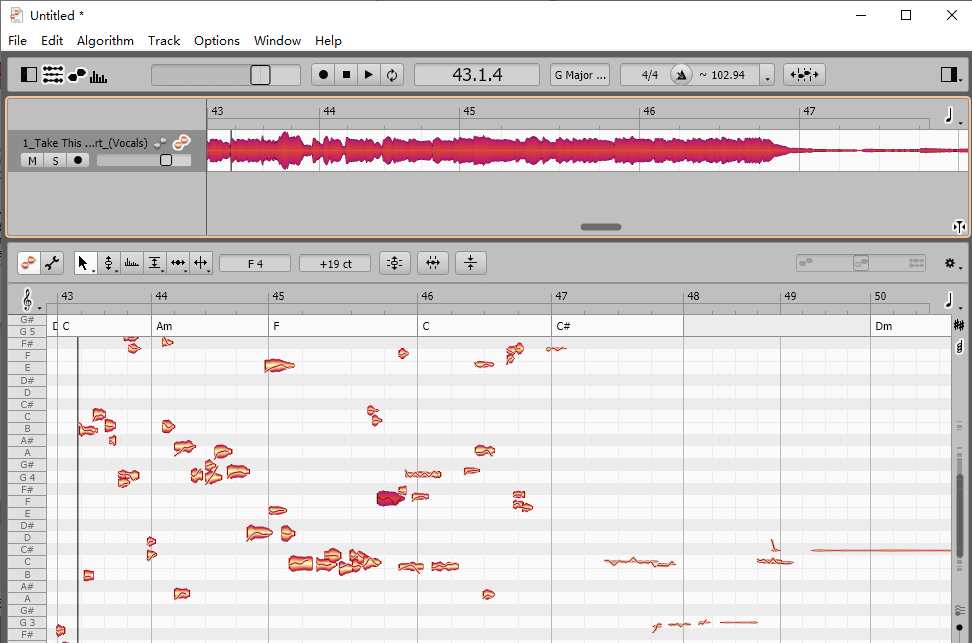
Task: Select the Main arrow tool
Action: coord(83,263)
